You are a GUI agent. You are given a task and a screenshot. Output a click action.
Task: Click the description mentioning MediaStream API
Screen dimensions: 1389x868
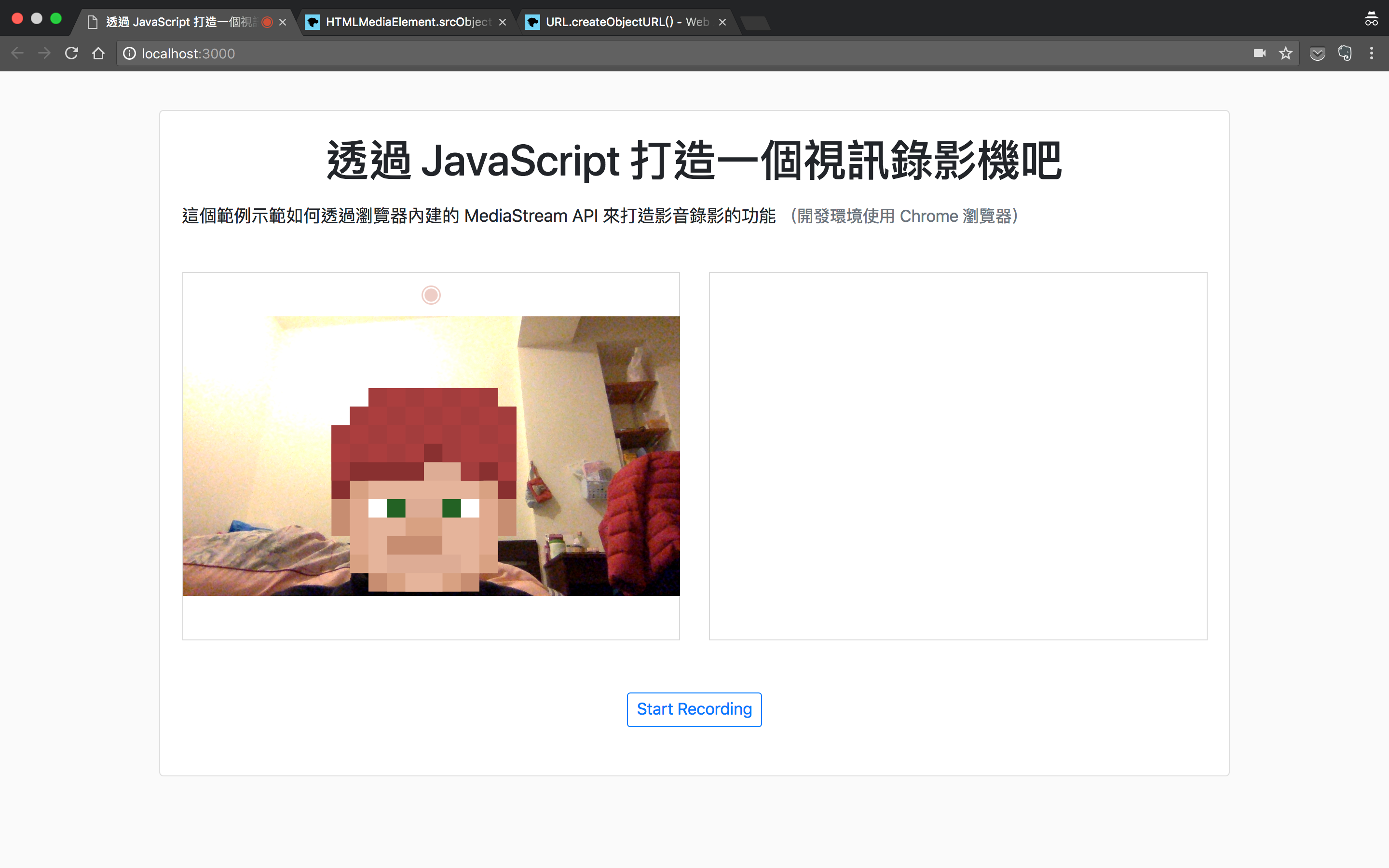click(479, 216)
